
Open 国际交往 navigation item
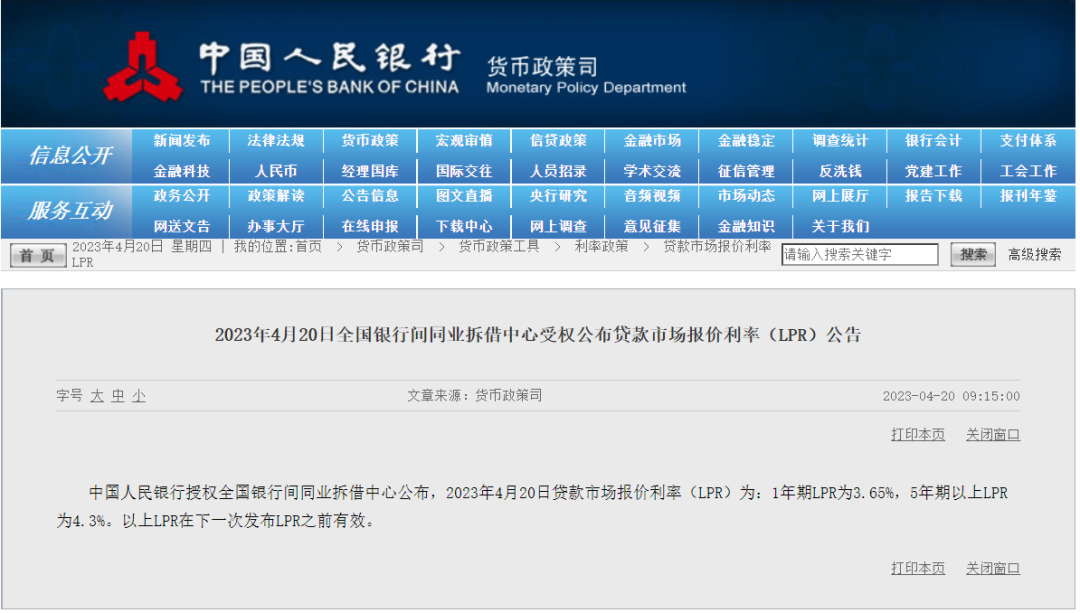464,171
